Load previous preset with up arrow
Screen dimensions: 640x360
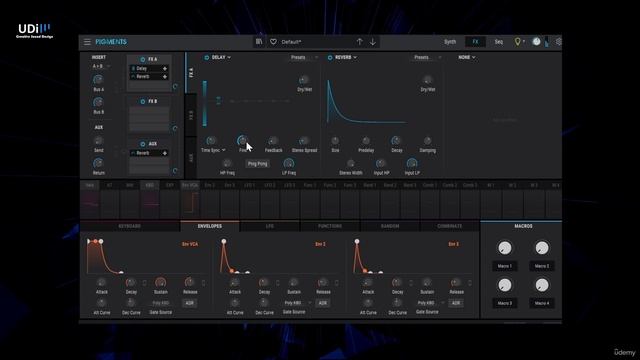pyautogui.click(x=359, y=42)
